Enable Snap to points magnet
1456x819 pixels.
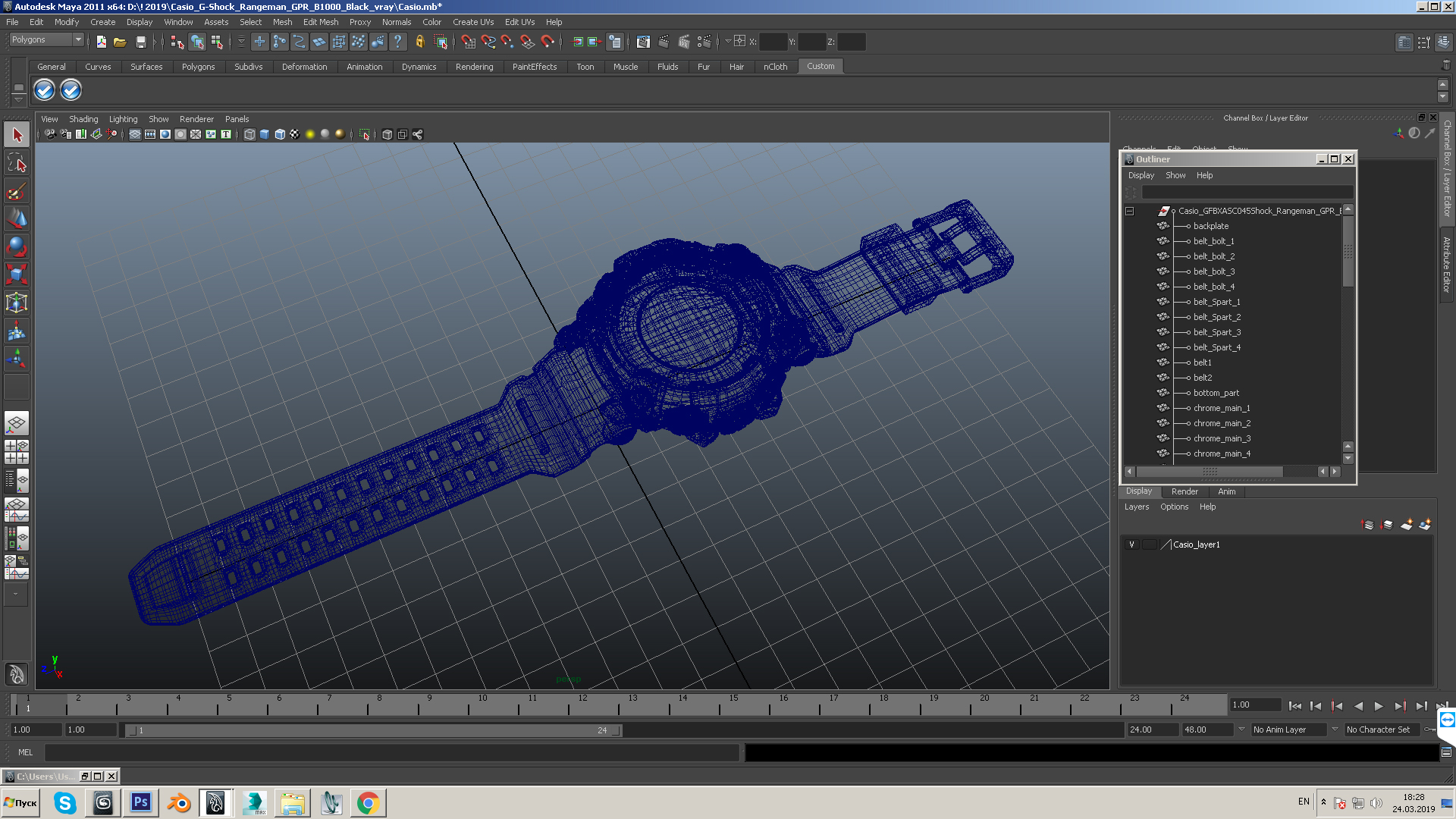click(507, 42)
